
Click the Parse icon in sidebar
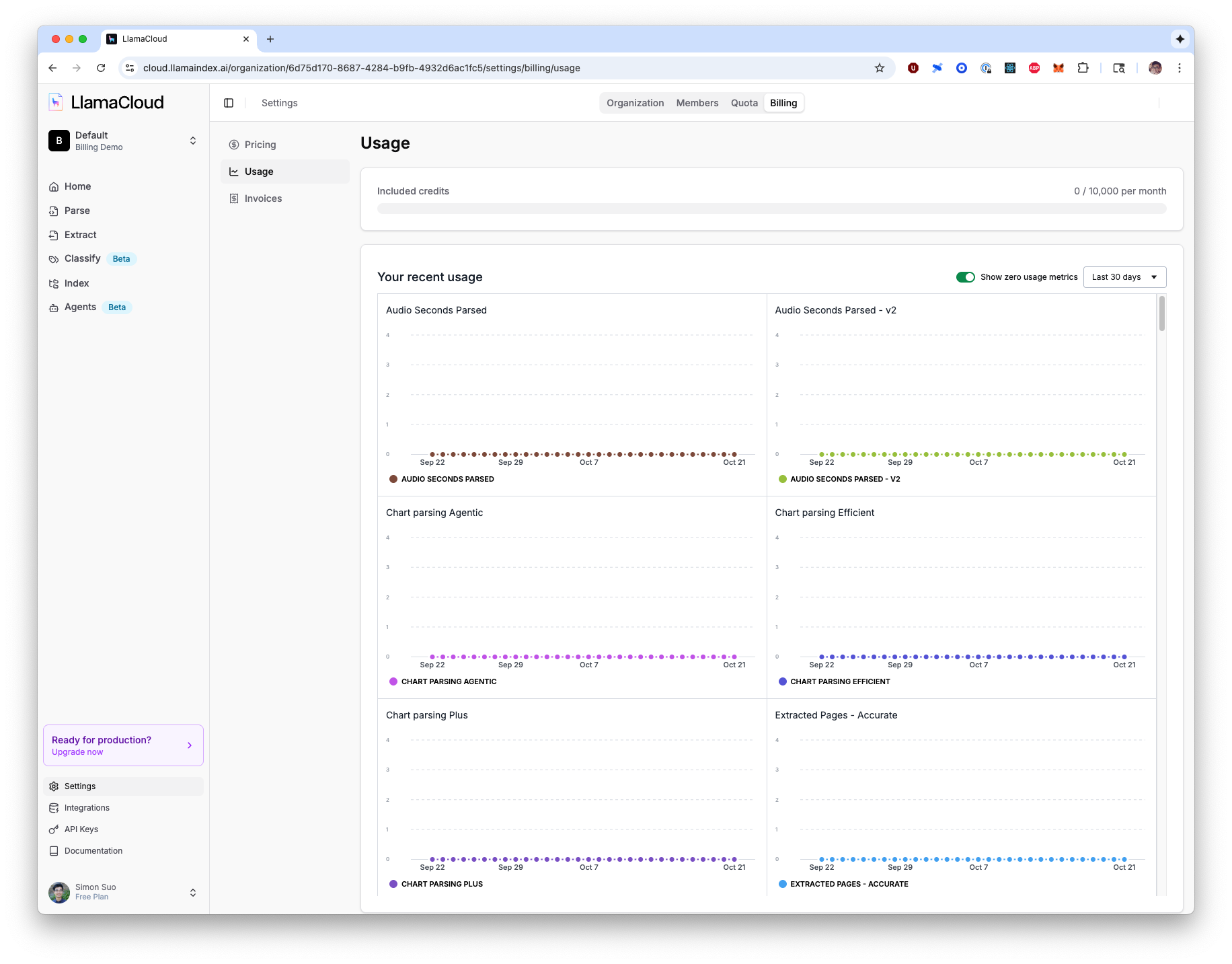pos(54,211)
